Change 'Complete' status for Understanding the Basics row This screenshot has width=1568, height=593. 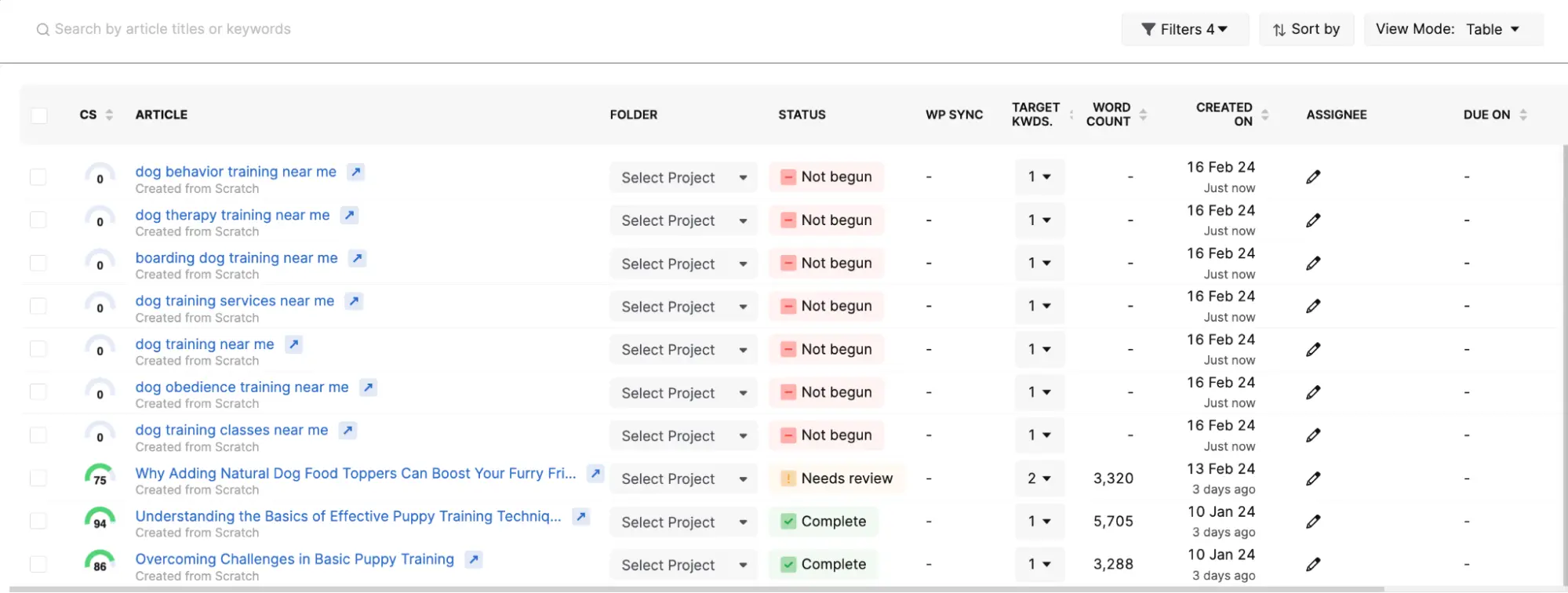tap(824, 522)
